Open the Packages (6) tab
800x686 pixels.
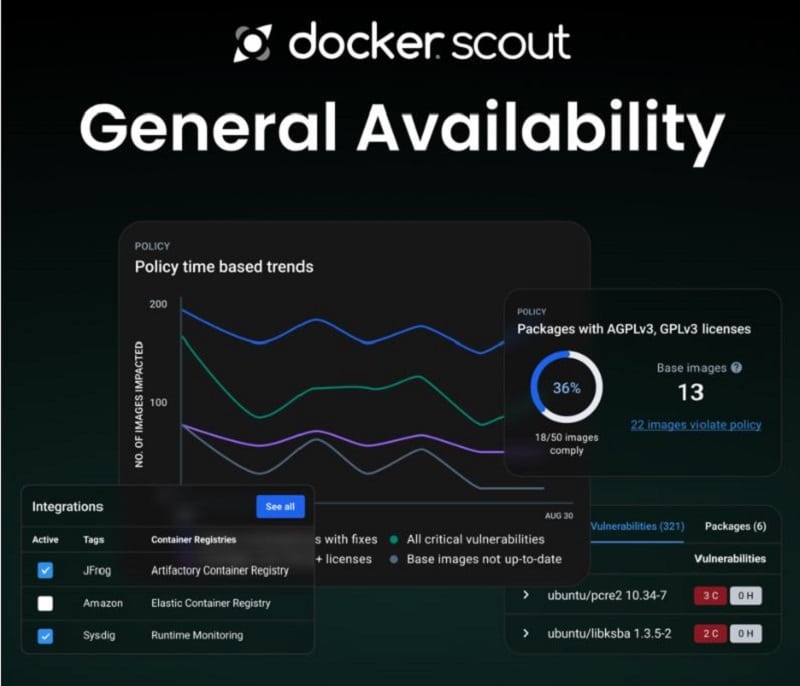click(x=735, y=526)
